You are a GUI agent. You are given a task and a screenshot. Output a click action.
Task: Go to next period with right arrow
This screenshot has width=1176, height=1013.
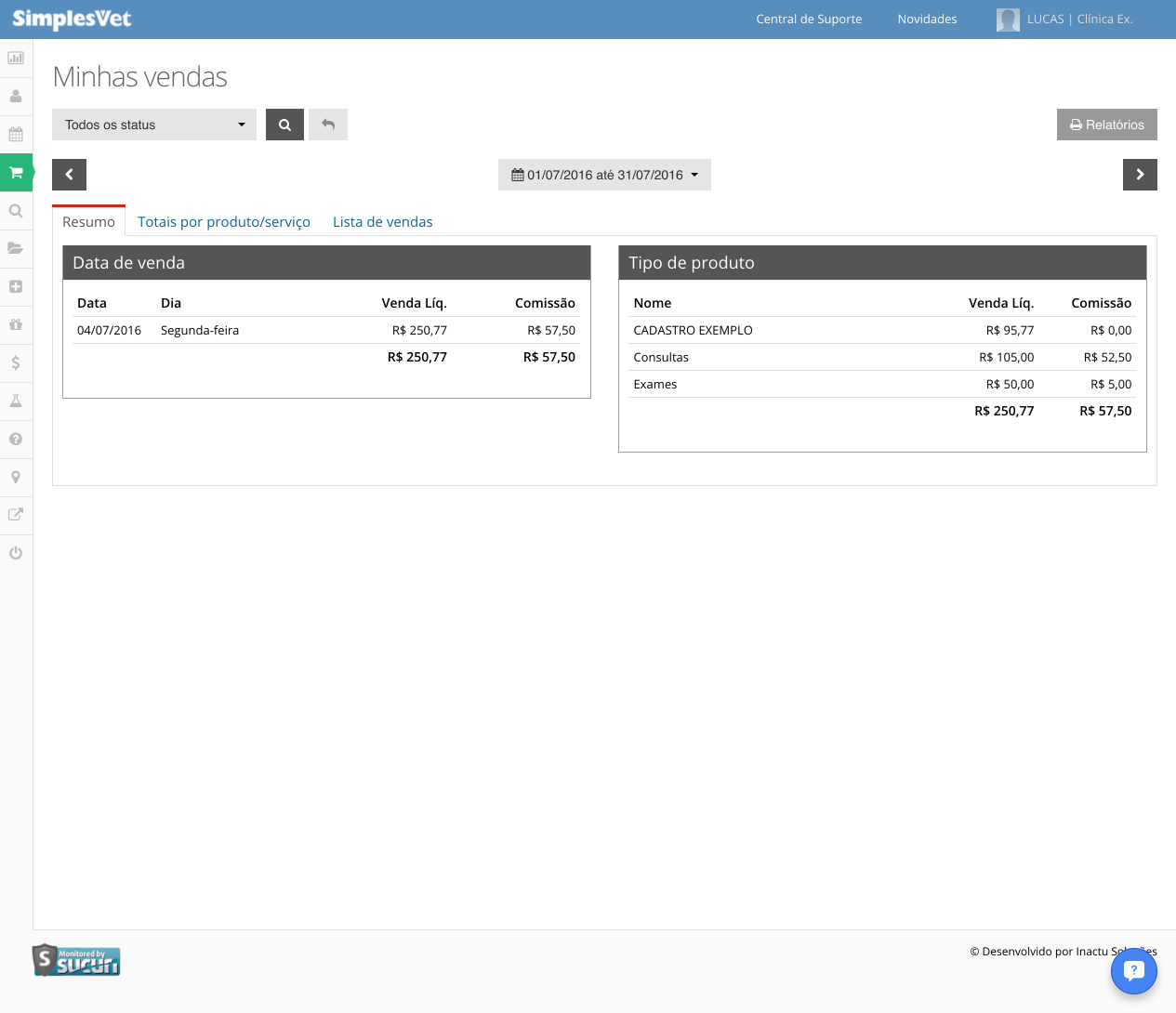tap(1140, 175)
